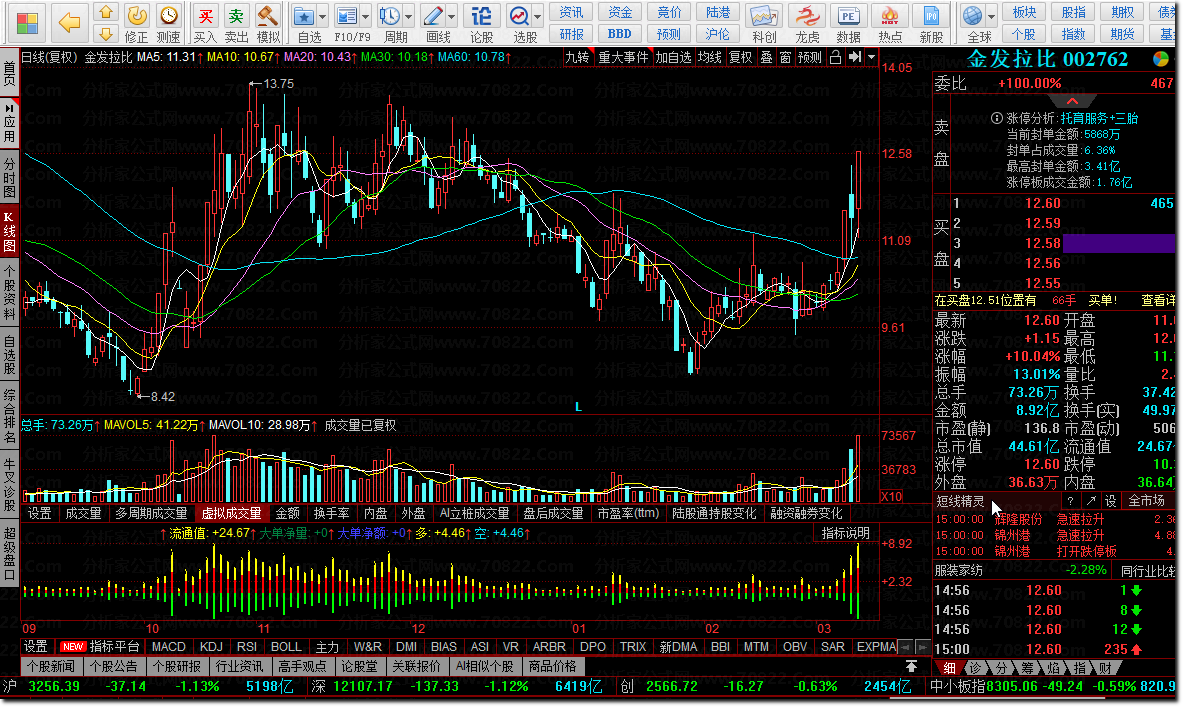Click the pie chart icon beside stock code

tap(1161, 59)
